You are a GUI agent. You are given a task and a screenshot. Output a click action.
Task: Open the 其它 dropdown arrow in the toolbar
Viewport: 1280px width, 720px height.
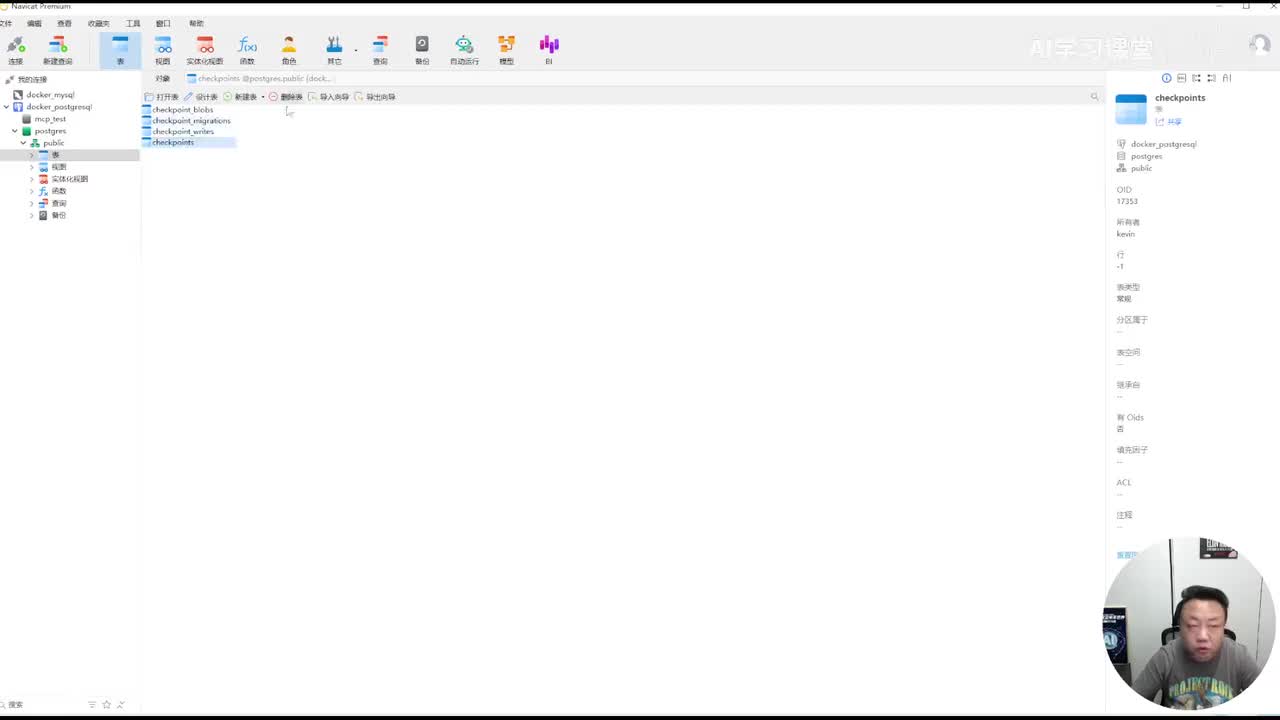(356, 50)
